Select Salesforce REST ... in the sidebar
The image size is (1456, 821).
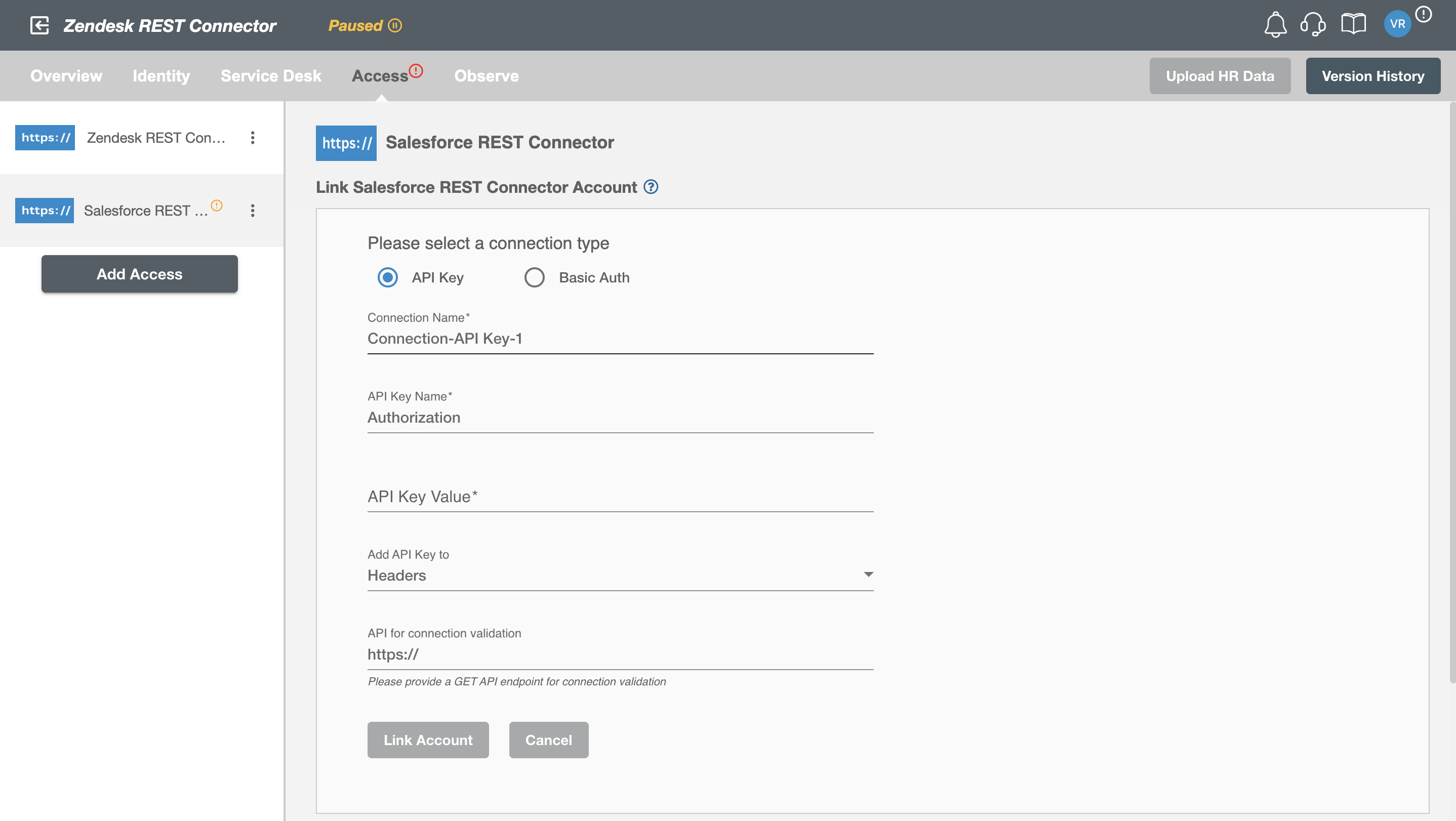146,210
